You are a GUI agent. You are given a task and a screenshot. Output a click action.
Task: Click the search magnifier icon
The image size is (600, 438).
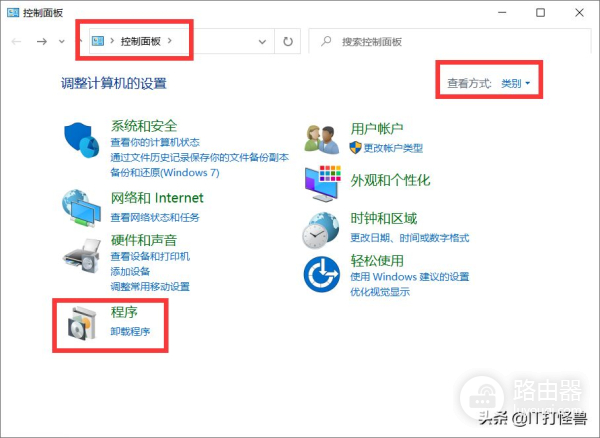[x=326, y=41]
